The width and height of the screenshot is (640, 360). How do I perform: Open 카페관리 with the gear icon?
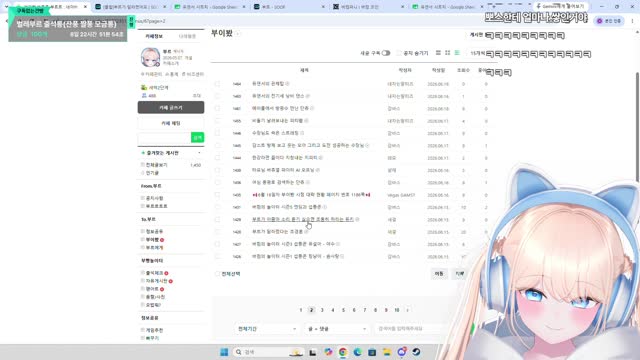pos(151,74)
